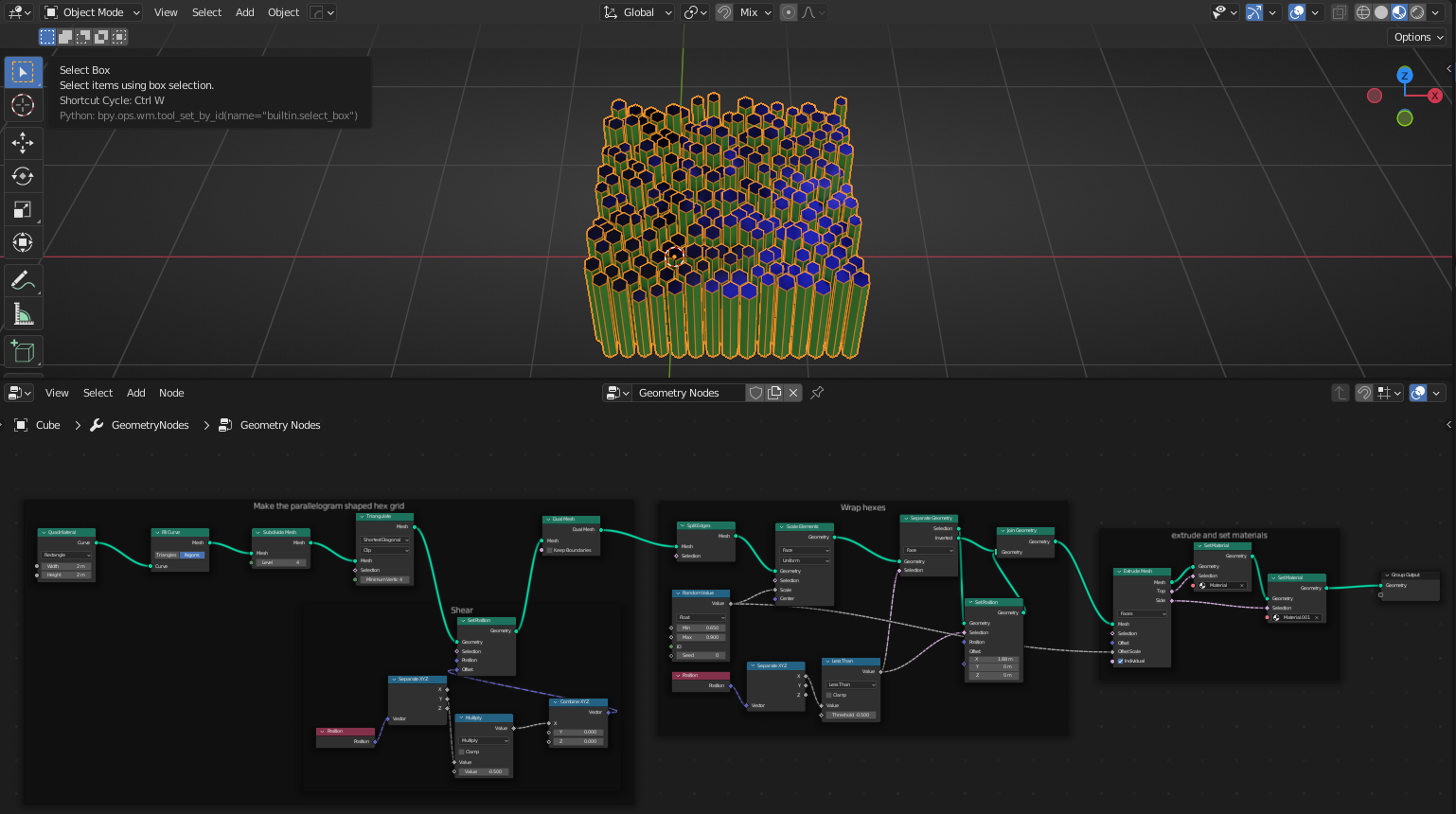This screenshot has width=1456, height=814.
Task: Open the Float dropdown in Random Value node
Action: [701, 617]
